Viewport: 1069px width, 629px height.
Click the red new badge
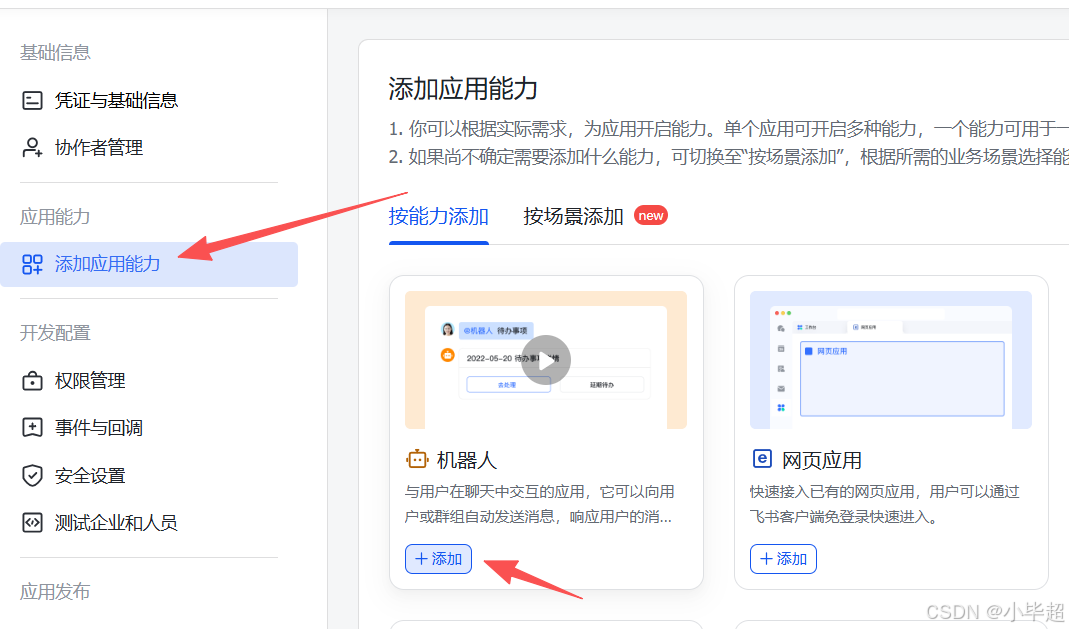point(650,215)
